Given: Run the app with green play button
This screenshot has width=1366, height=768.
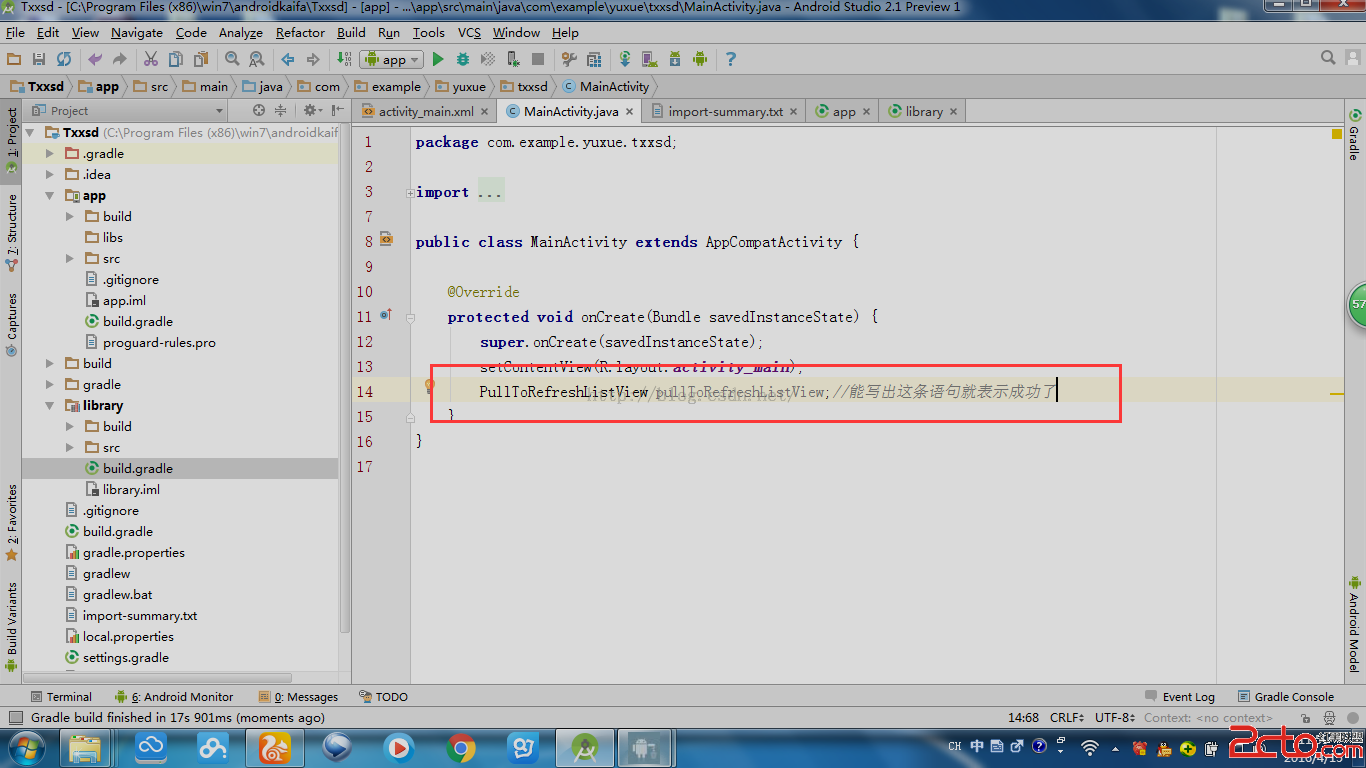Looking at the screenshot, I should pos(437,60).
